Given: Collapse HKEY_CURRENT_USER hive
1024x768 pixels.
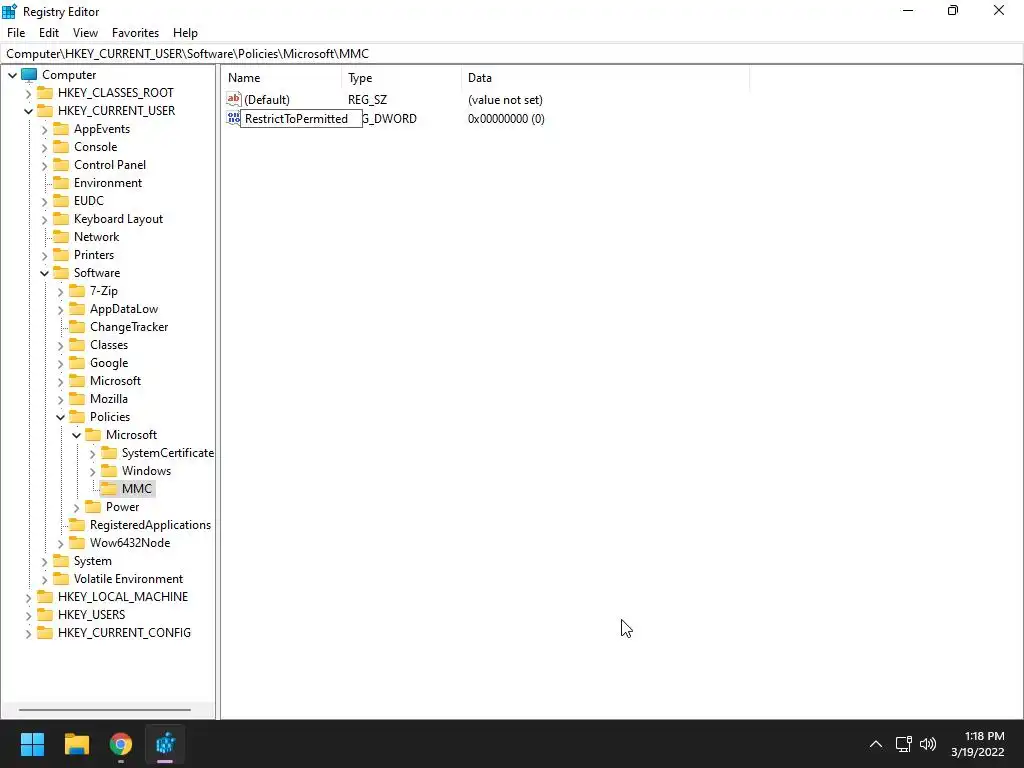Looking at the screenshot, I should (x=28, y=111).
